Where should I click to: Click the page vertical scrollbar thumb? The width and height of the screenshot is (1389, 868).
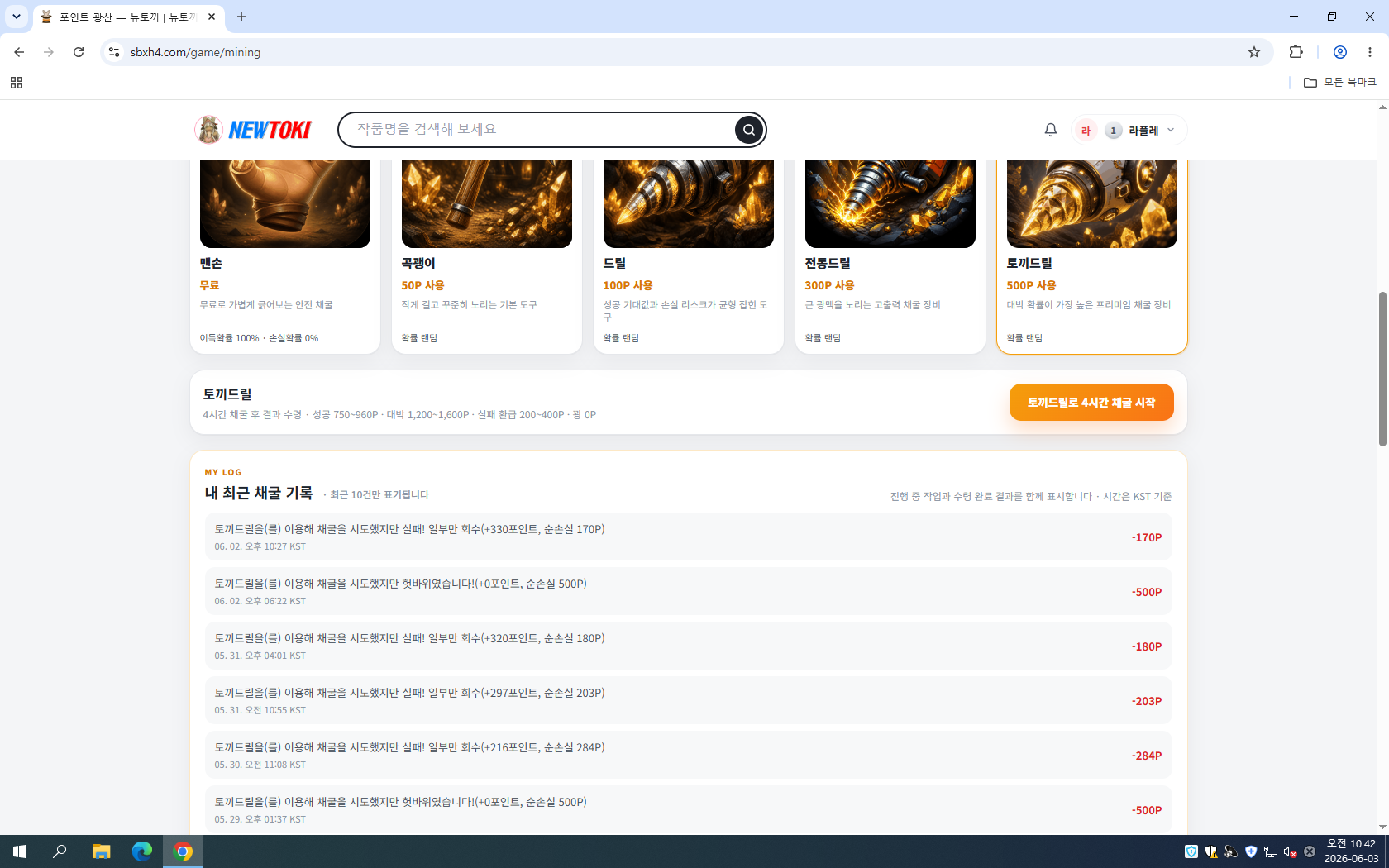point(1382,369)
